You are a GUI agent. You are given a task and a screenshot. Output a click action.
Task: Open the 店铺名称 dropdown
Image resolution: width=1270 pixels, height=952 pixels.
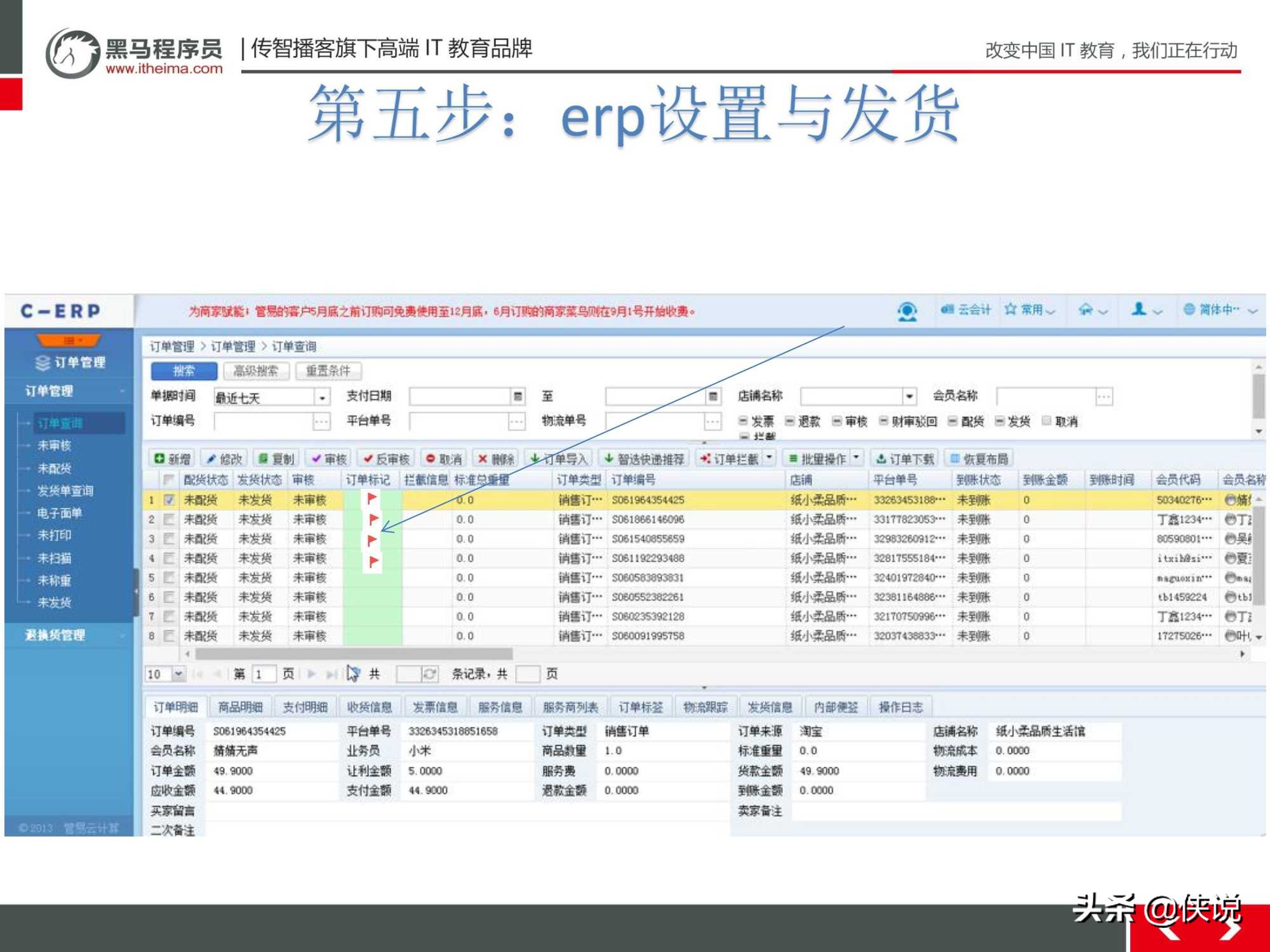pyautogui.click(x=910, y=396)
